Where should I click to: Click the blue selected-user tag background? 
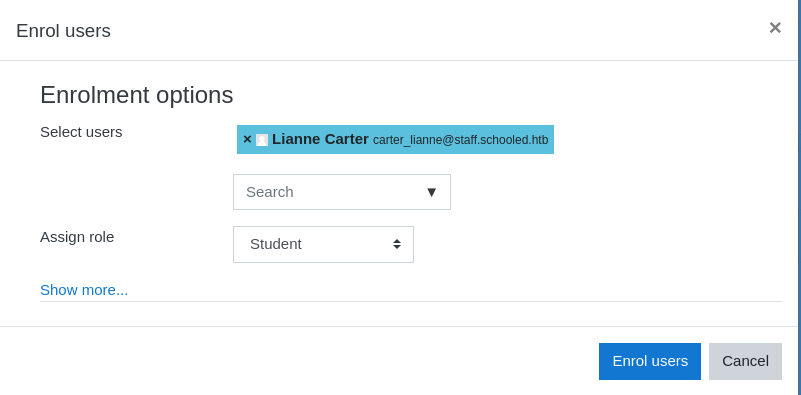click(395, 140)
